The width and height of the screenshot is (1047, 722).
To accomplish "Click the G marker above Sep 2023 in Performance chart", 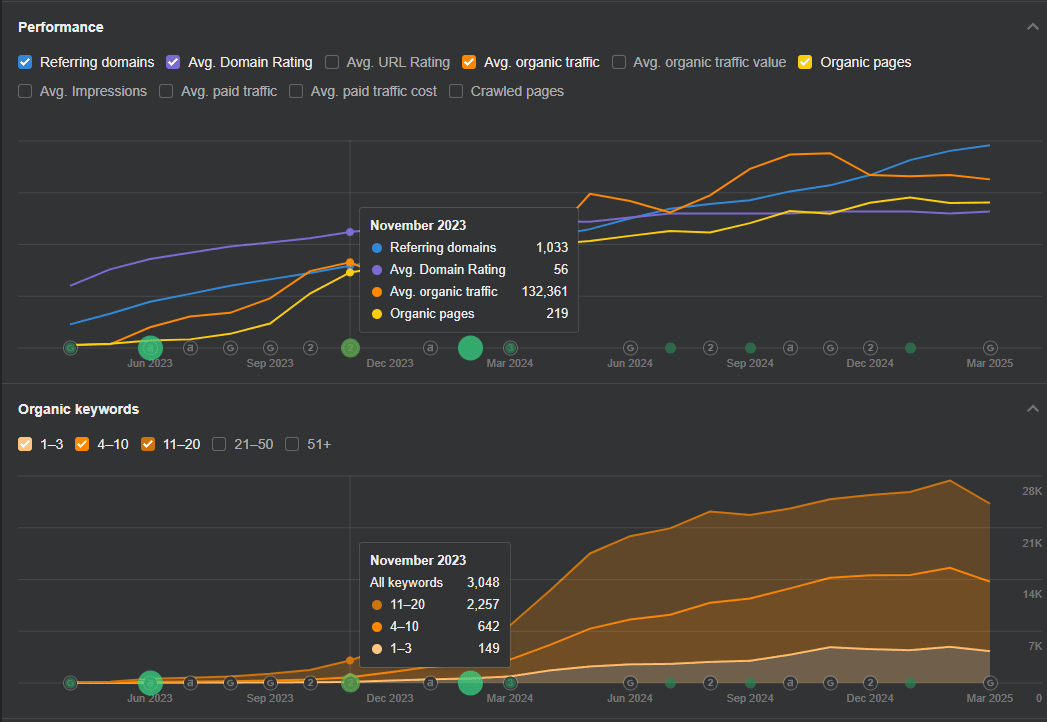I will [270, 348].
